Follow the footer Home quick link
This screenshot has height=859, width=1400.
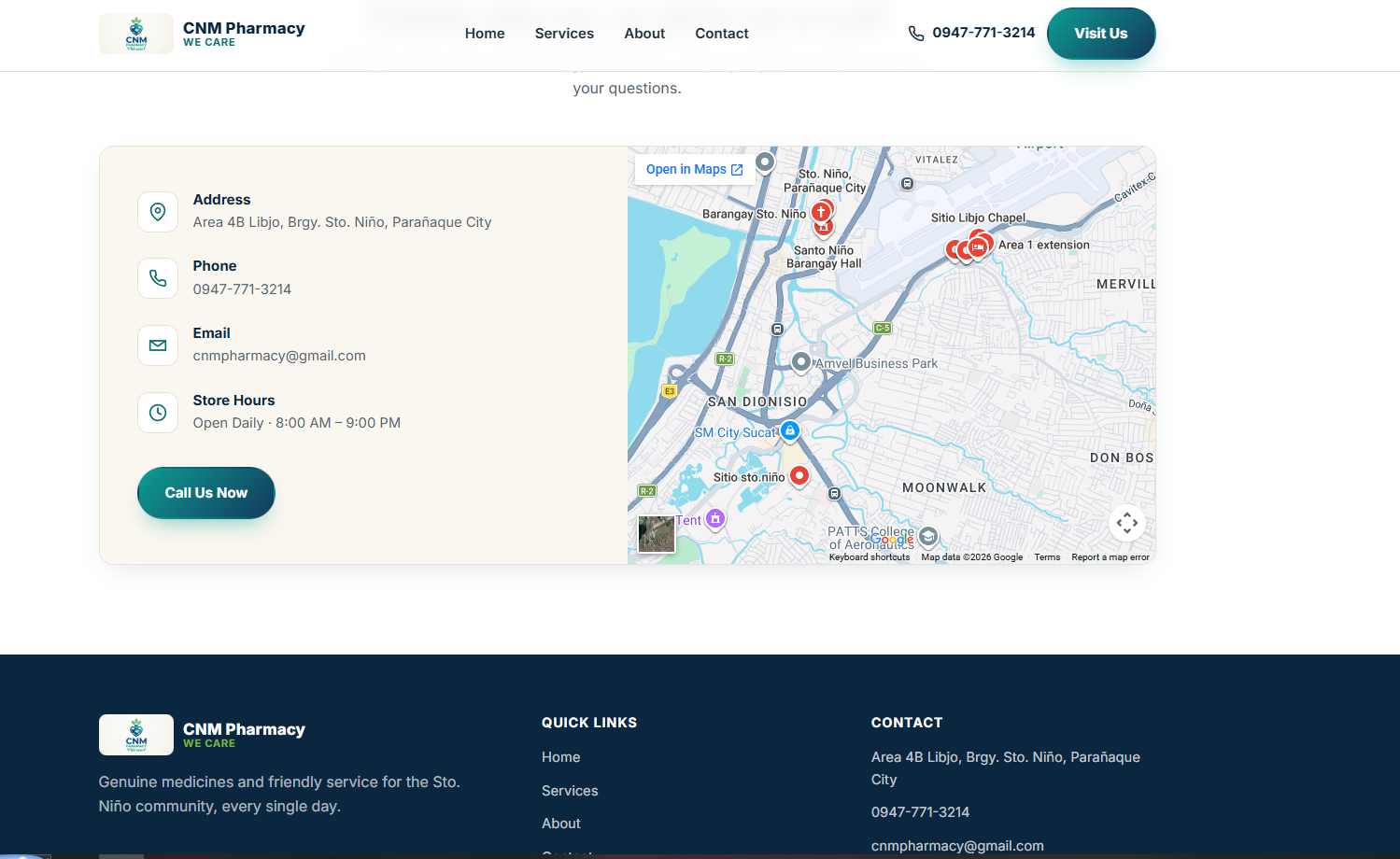tap(561, 757)
